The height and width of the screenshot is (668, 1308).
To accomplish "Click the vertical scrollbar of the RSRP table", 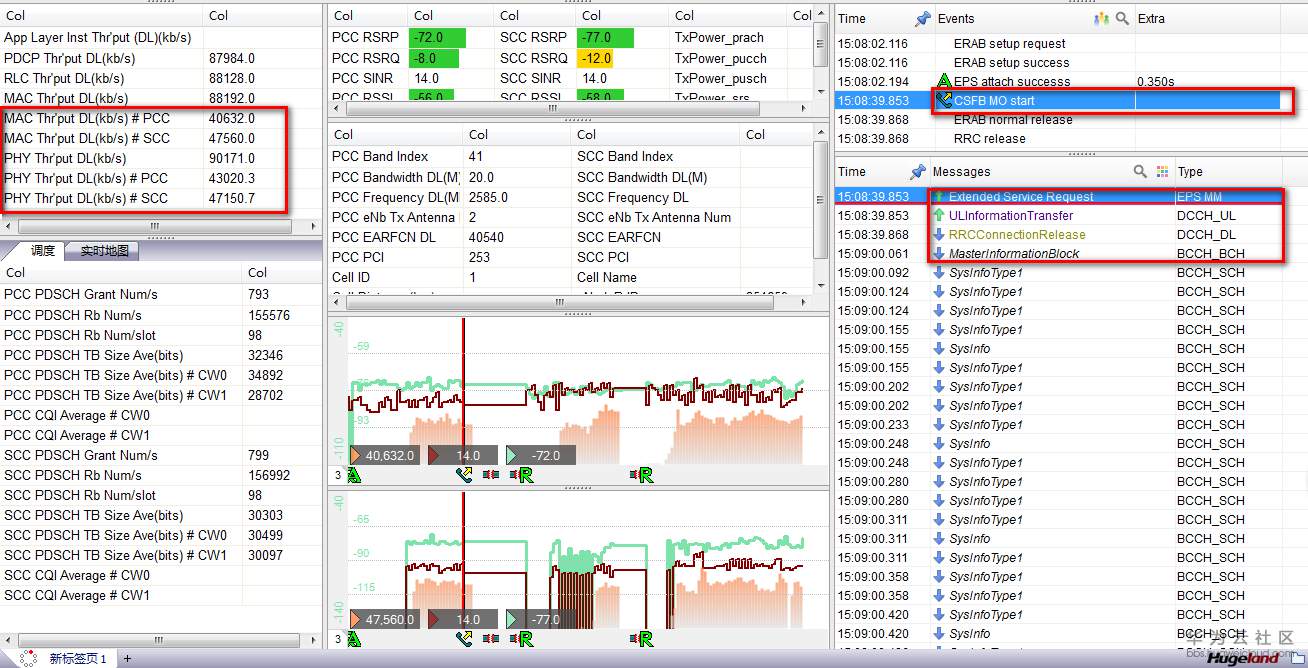I will point(820,45).
